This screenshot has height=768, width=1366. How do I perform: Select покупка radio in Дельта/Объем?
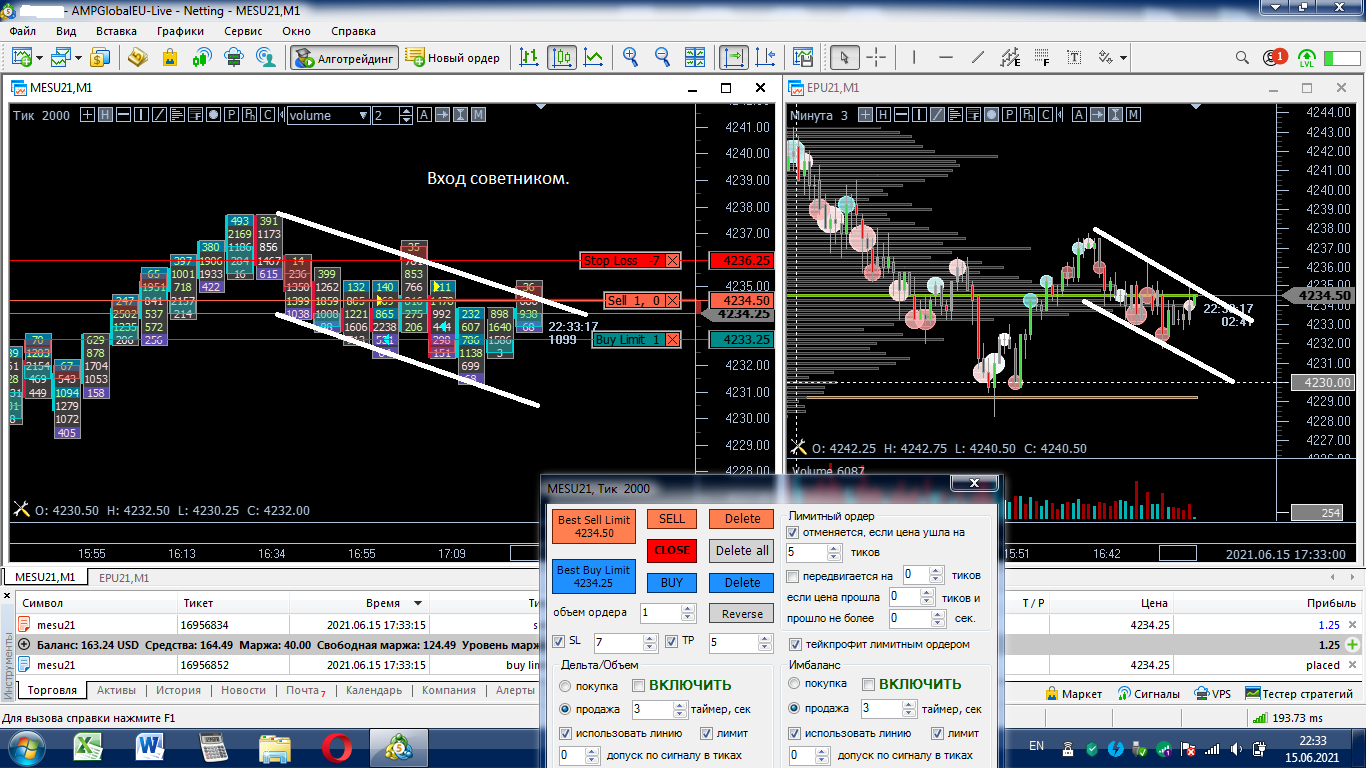(x=565, y=686)
